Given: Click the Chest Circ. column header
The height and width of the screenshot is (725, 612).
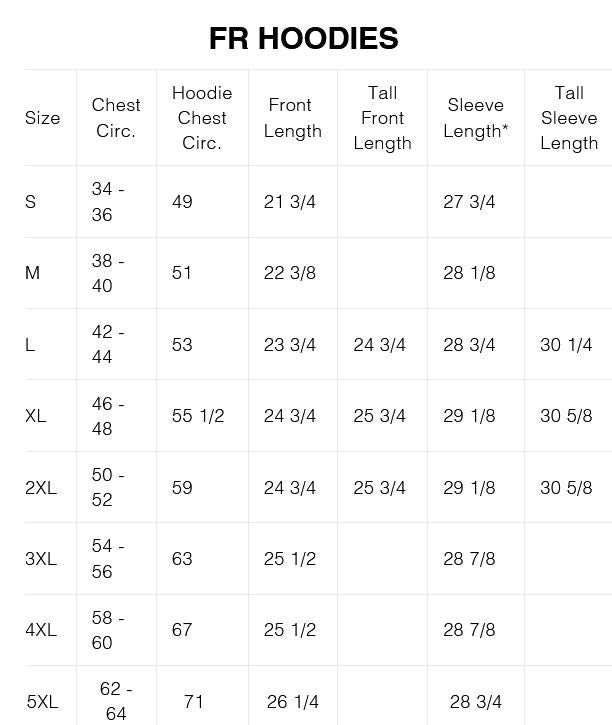Looking at the screenshot, I should [x=116, y=118].
